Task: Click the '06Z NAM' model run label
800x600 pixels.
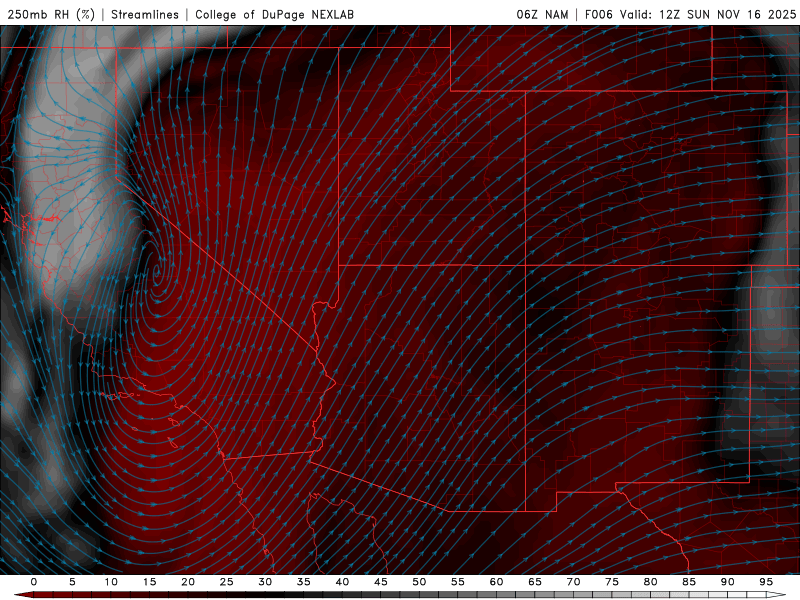Action: [x=542, y=14]
